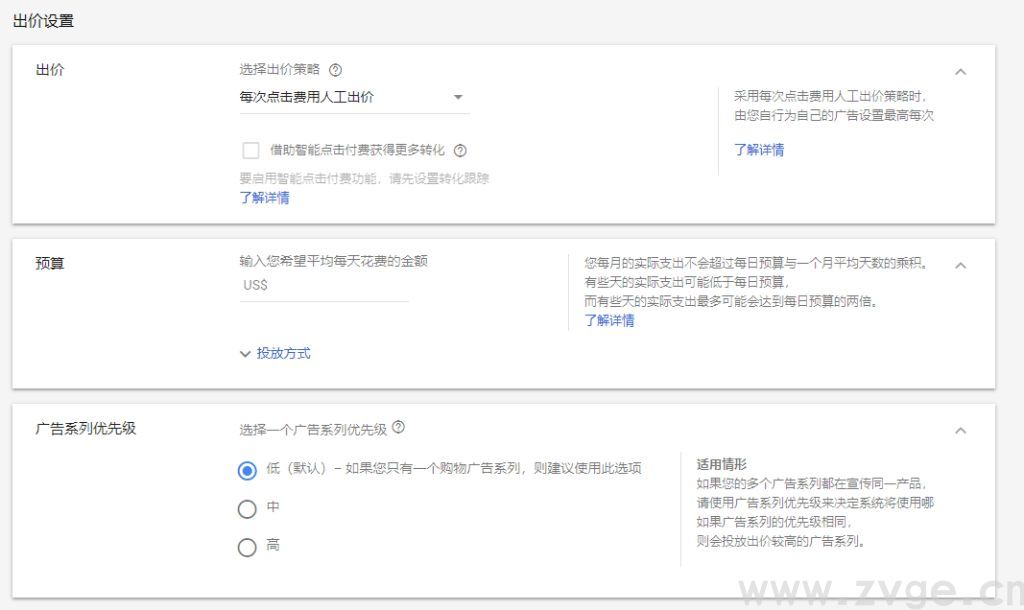Click 了解详情 below the smart clicks option

tap(264, 198)
